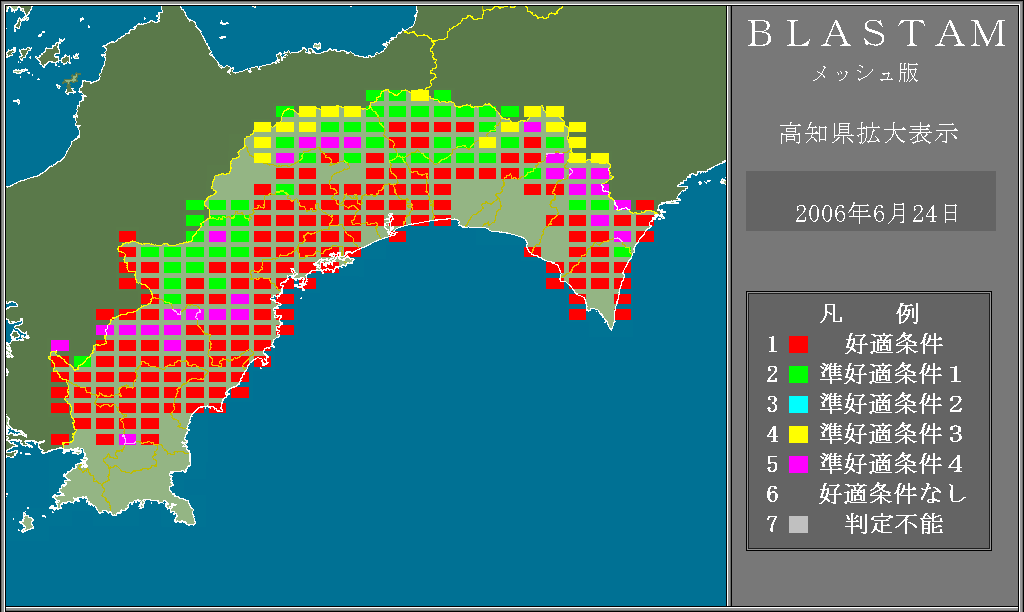Click the yellow swatch for 準好適条件3
This screenshot has height=612, width=1024.
coord(798,434)
